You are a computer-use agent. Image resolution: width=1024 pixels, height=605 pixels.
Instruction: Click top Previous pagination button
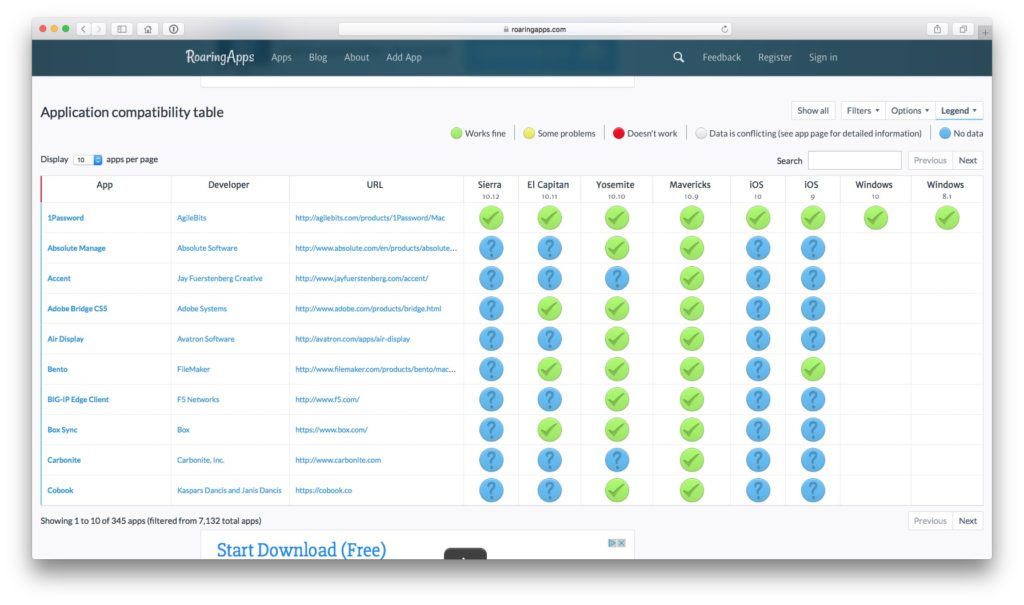[930, 160]
